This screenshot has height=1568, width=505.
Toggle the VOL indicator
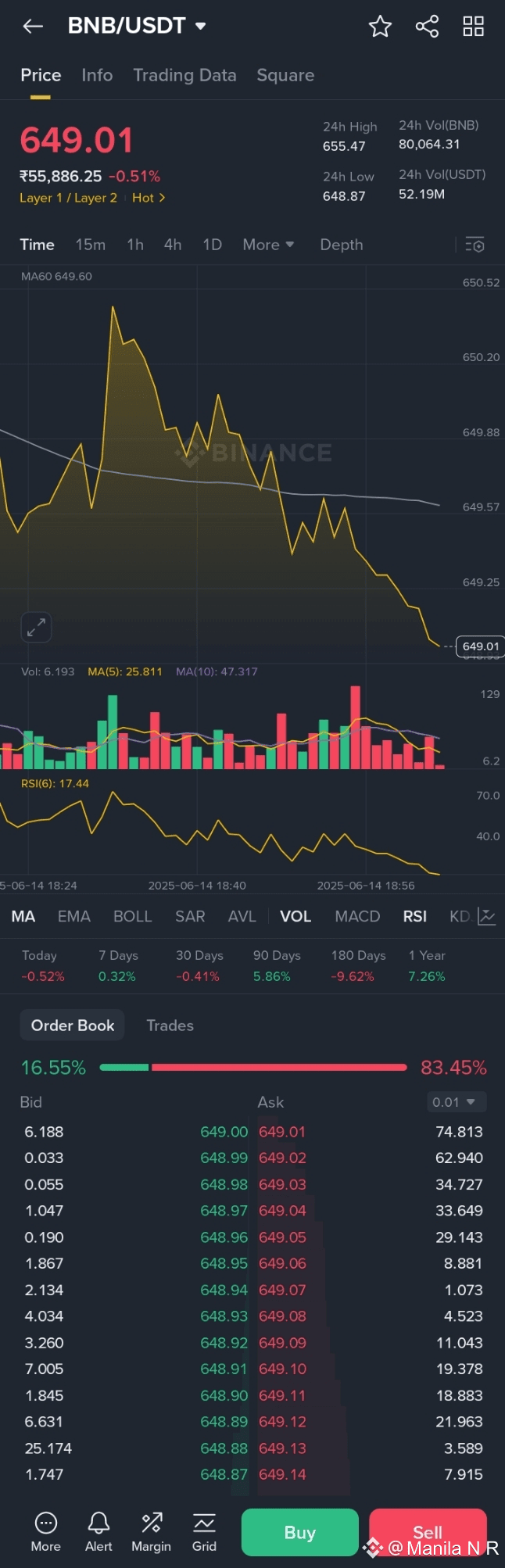tap(295, 916)
